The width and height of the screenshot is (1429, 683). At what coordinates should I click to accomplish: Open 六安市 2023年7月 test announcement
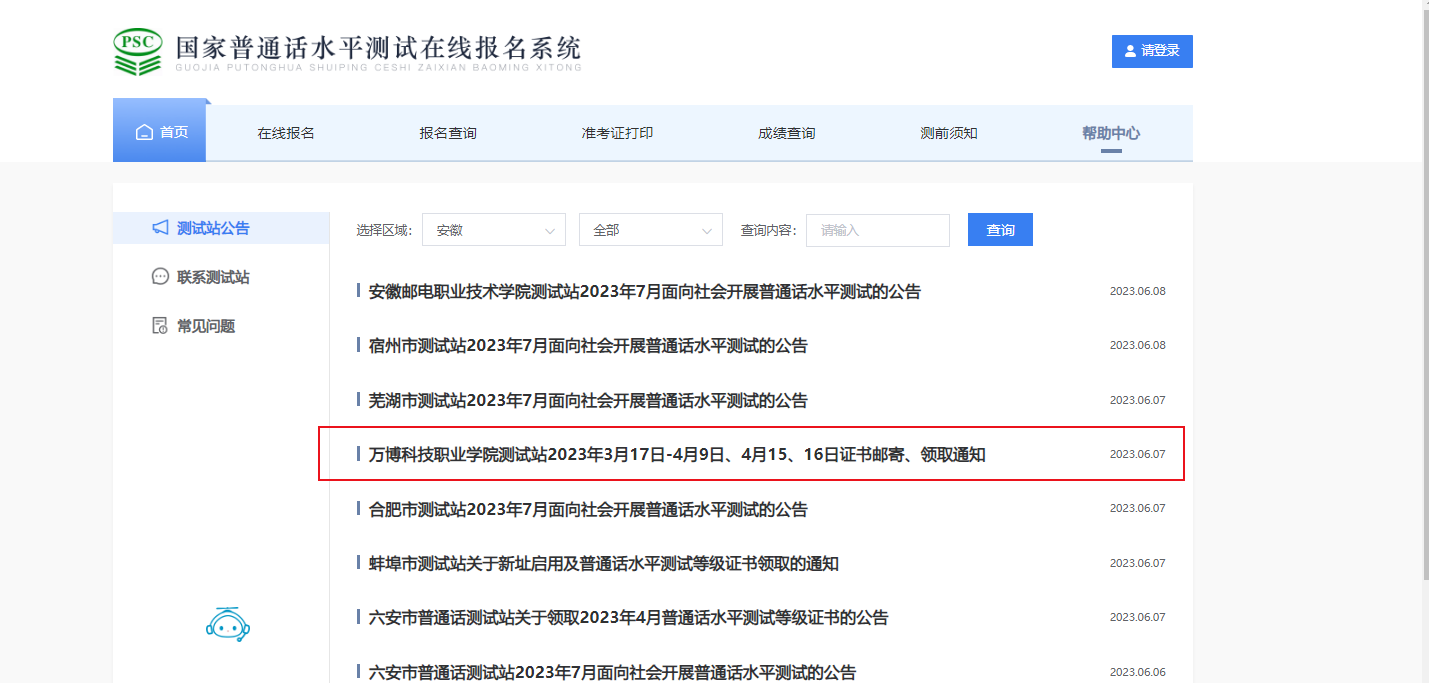point(612,672)
